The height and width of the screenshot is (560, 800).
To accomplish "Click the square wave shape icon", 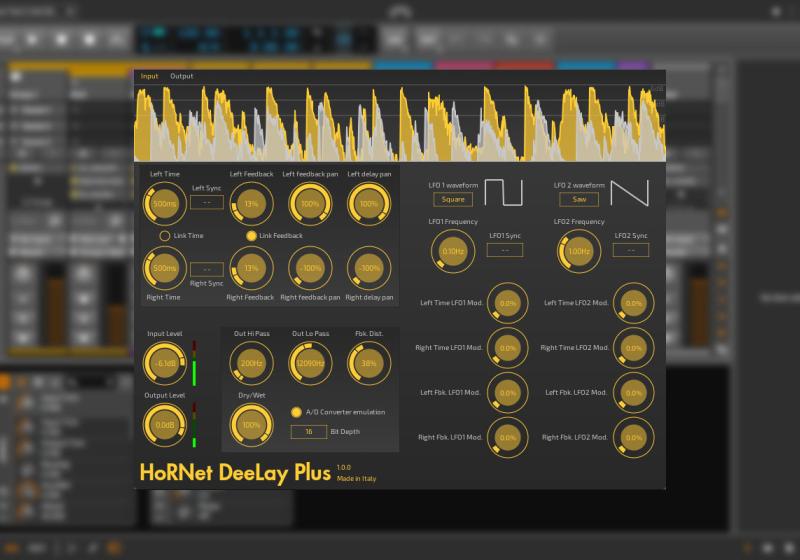I will tap(504, 192).
